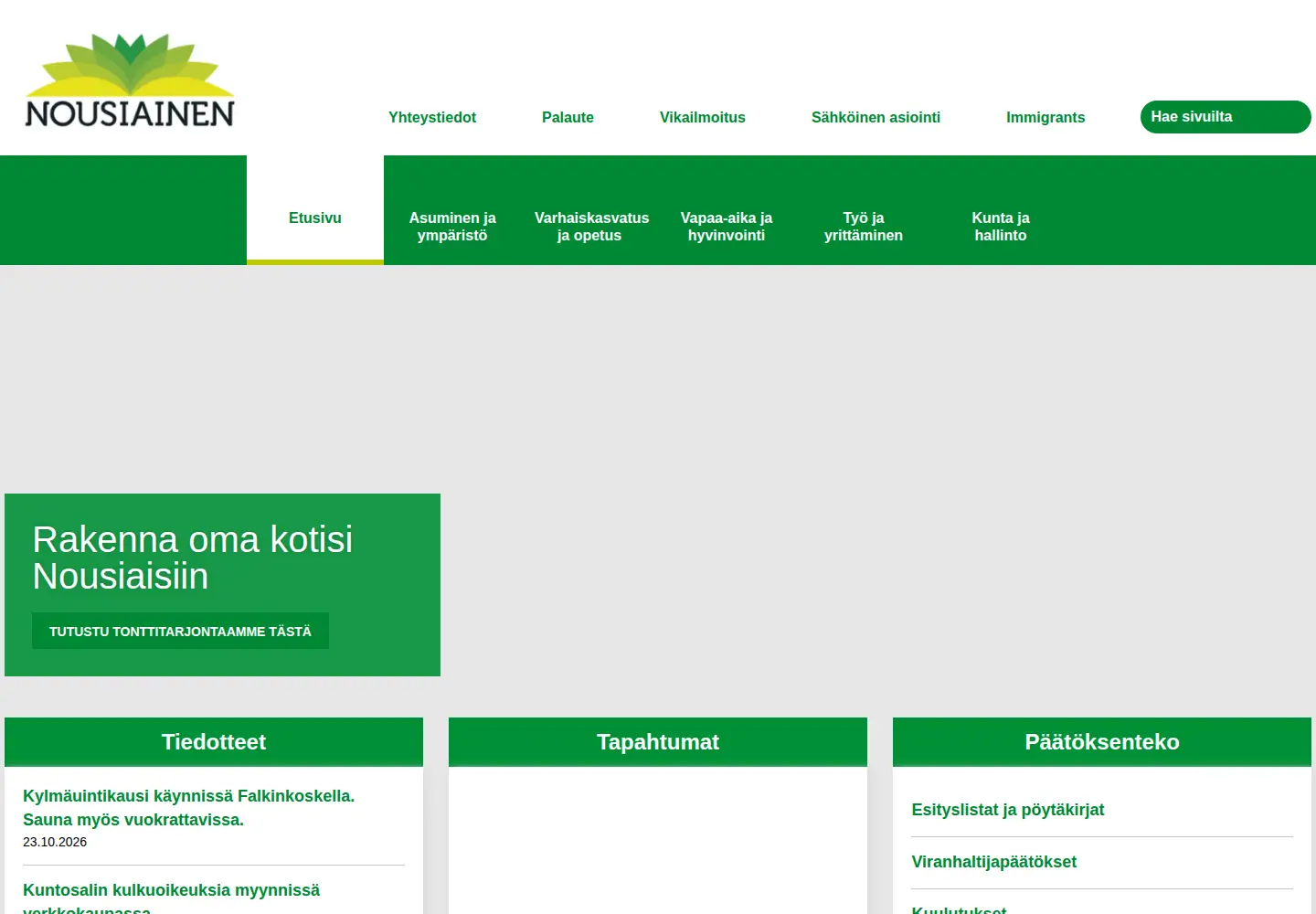Click the Tapahtumat section header
The height and width of the screenshot is (914, 1316).
click(658, 741)
